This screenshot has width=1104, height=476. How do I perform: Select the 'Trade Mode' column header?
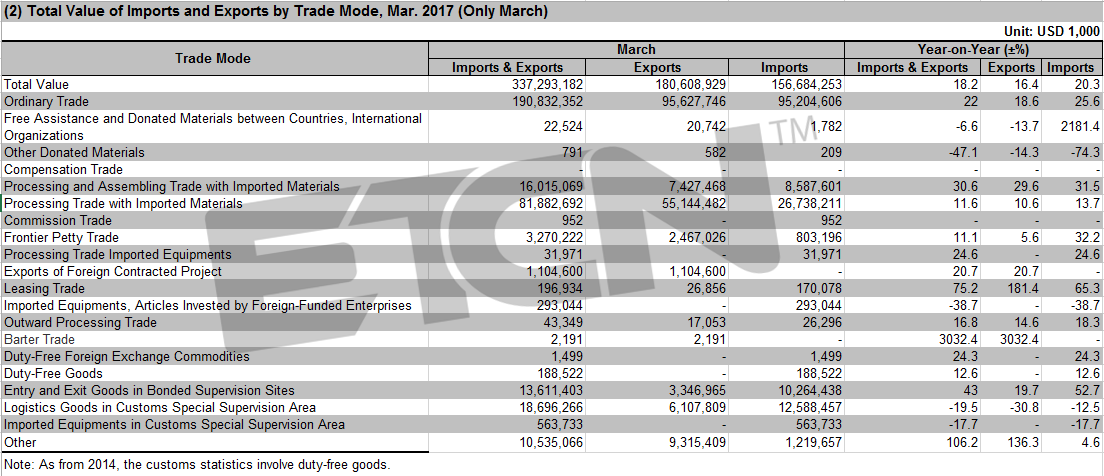click(x=213, y=58)
